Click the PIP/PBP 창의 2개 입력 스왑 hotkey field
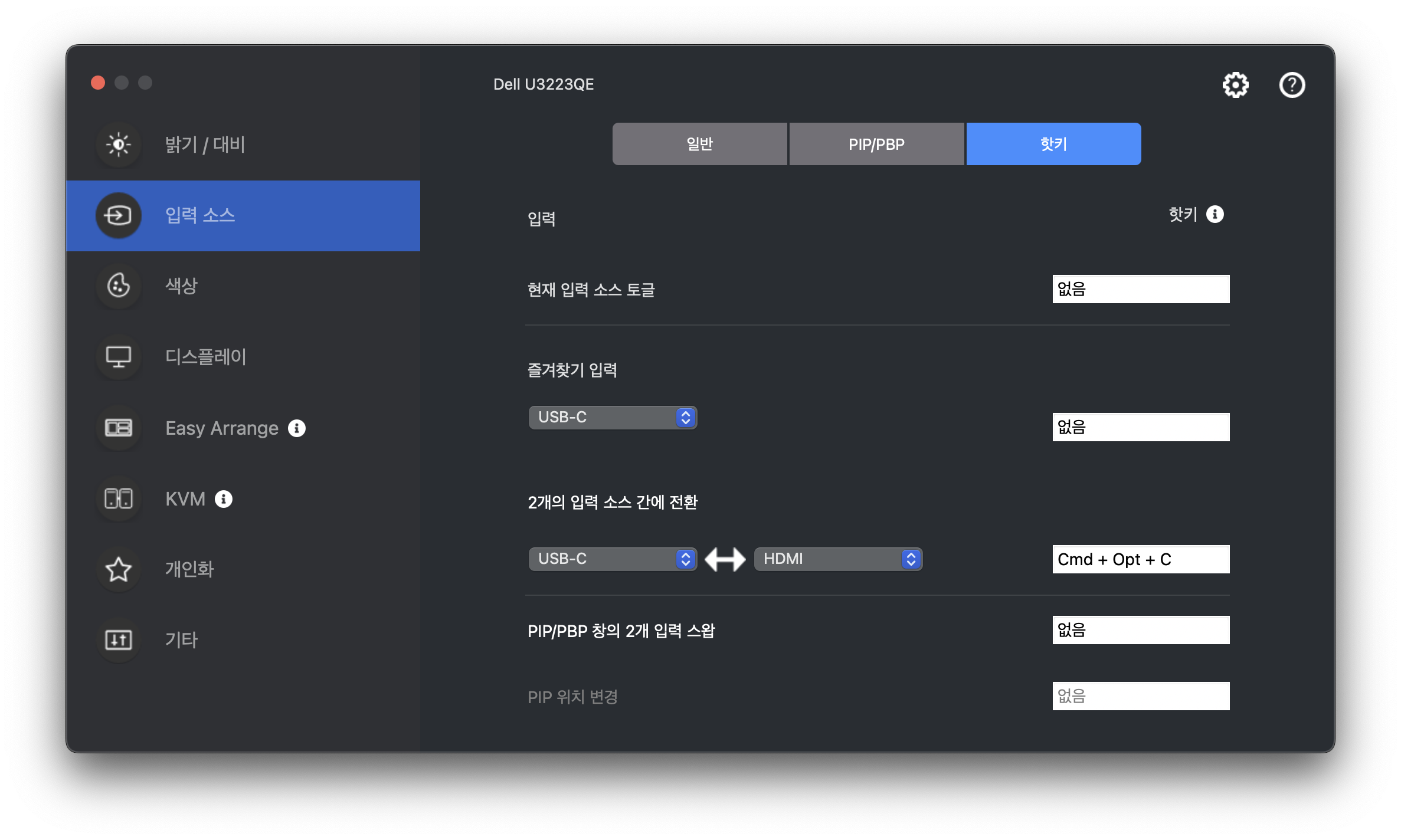1401x840 pixels. coord(1141,630)
